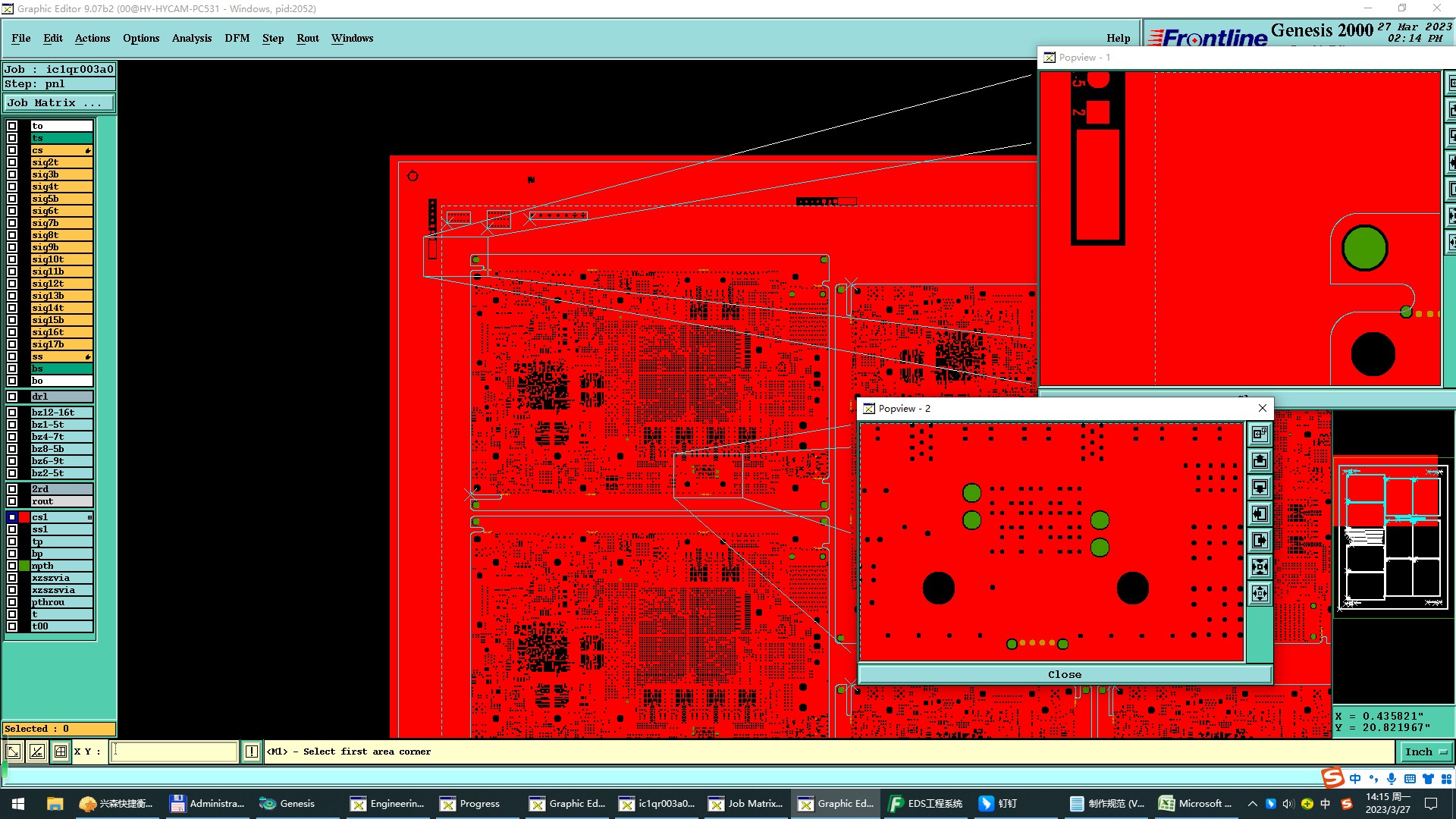Screen dimensions: 1456x819
Task: Click the Help button in menu bar
Action: tap(1118, 38)
